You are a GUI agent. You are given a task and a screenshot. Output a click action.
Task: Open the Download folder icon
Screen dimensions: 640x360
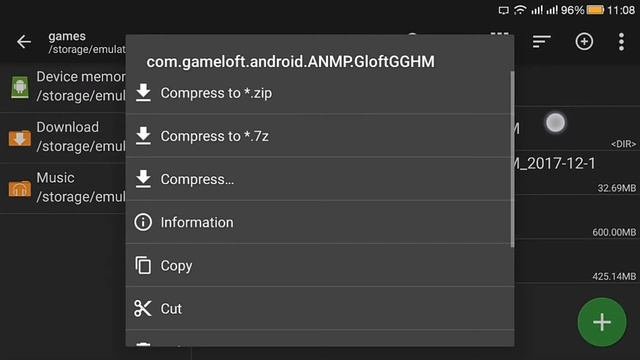point(20,138)
